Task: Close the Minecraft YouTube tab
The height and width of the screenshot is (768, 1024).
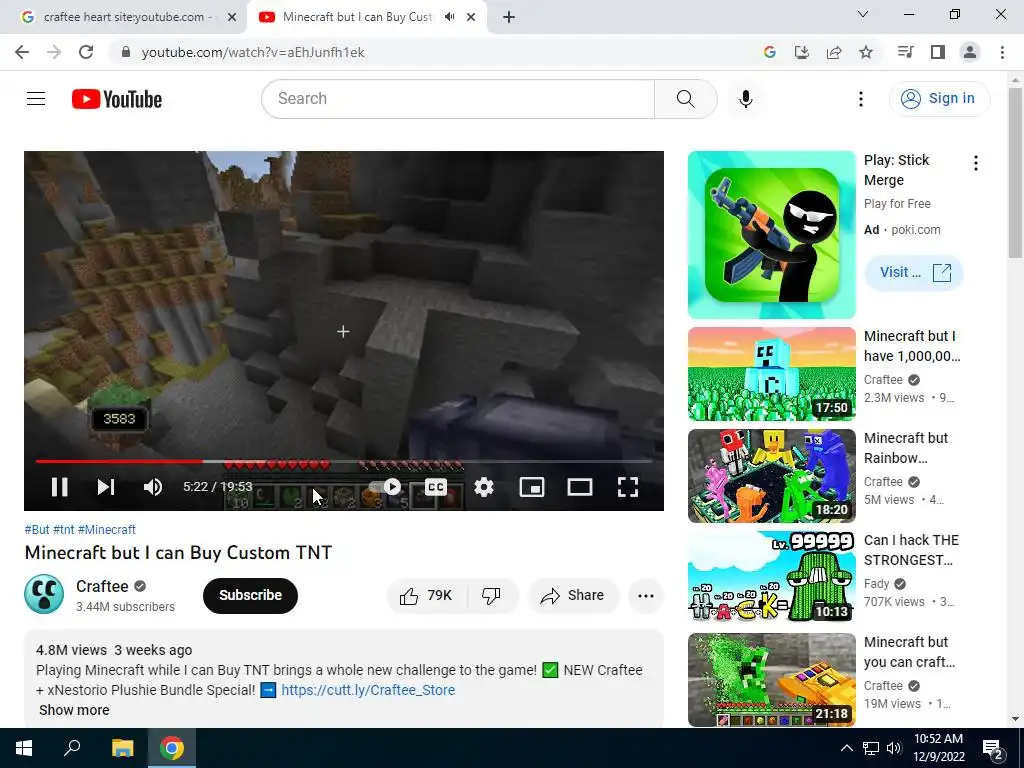Action: pyautogui.click(x=471, y=17)
